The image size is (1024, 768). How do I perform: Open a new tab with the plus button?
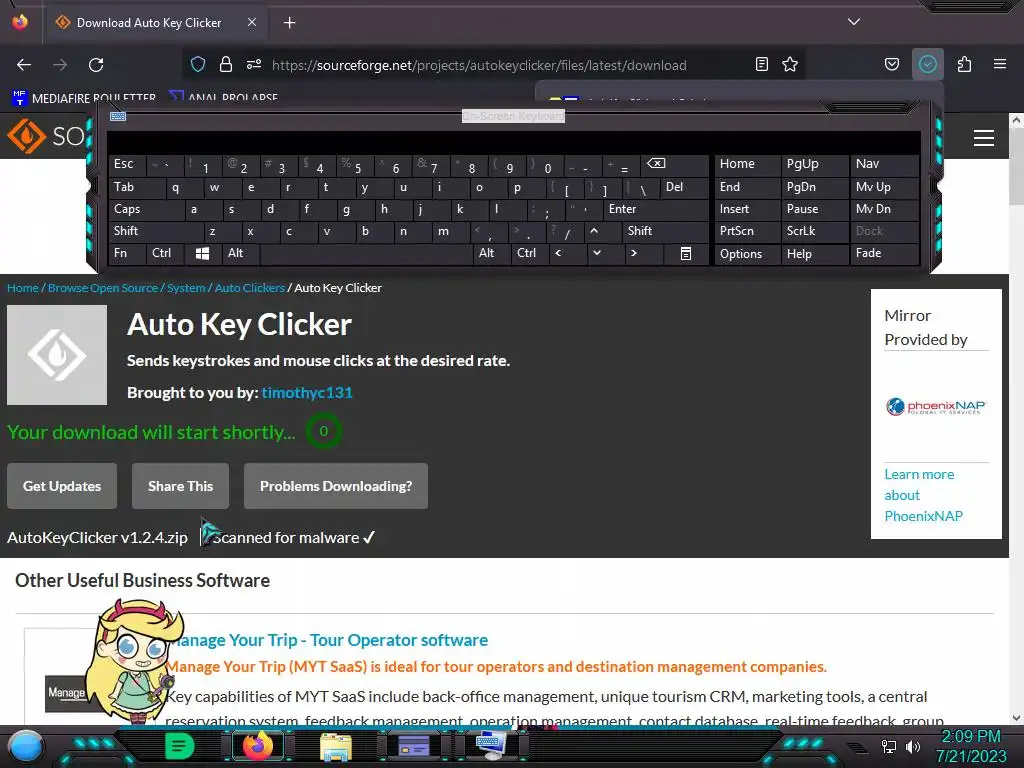tap(289, 23)
